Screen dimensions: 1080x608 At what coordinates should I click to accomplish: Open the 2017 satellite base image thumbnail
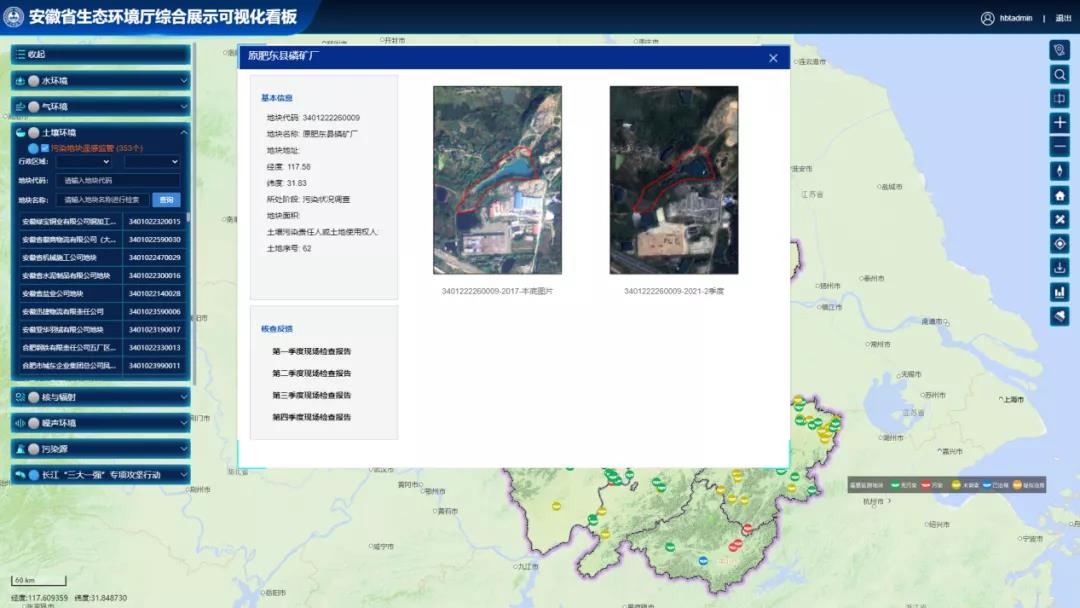pyautogui.click(x=497, y=180)
